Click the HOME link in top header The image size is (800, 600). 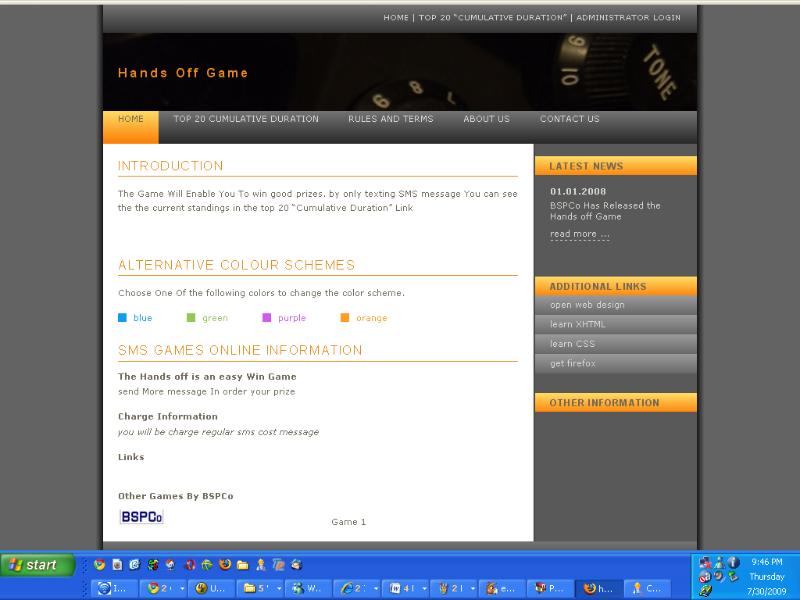396,17
